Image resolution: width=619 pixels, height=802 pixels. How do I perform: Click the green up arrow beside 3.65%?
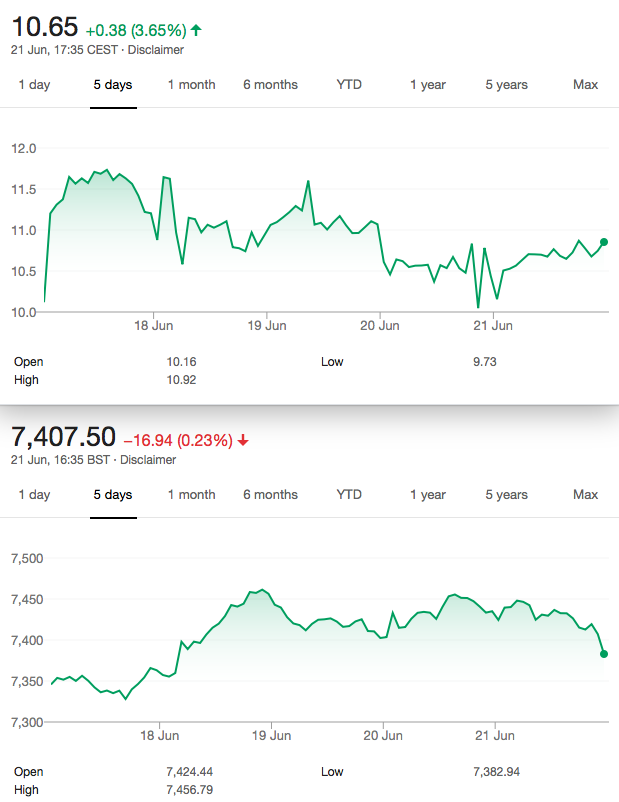pos(196,31)
